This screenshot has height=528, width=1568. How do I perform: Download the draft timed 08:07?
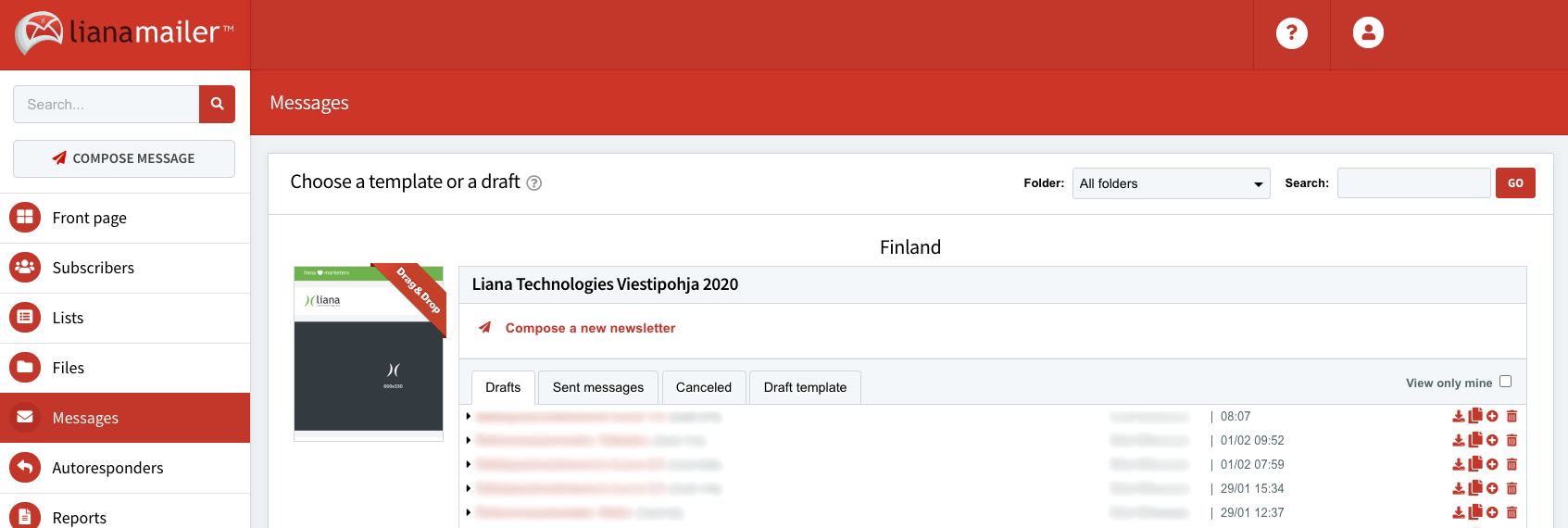(x=1459, y=416)
